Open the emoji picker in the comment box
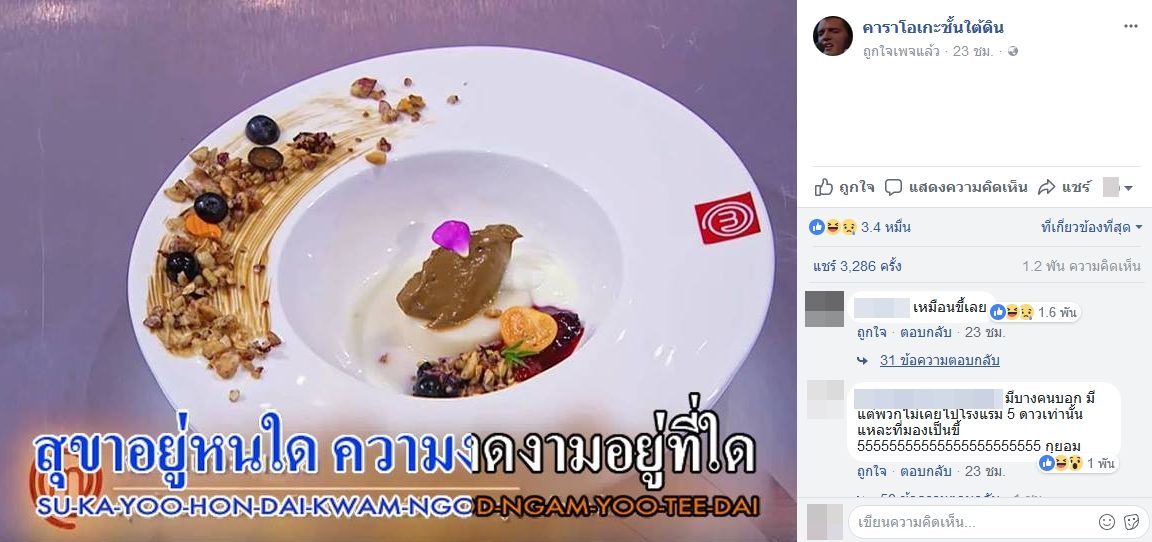Screen dimensions: 1152x542 coord(1106,522)
